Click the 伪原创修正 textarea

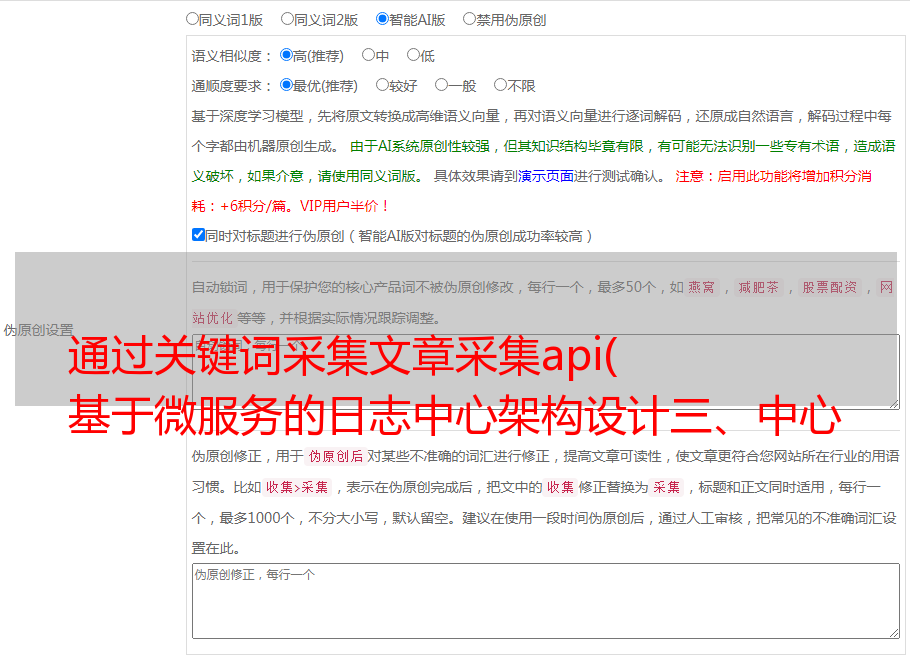click(x=546, y=601)
